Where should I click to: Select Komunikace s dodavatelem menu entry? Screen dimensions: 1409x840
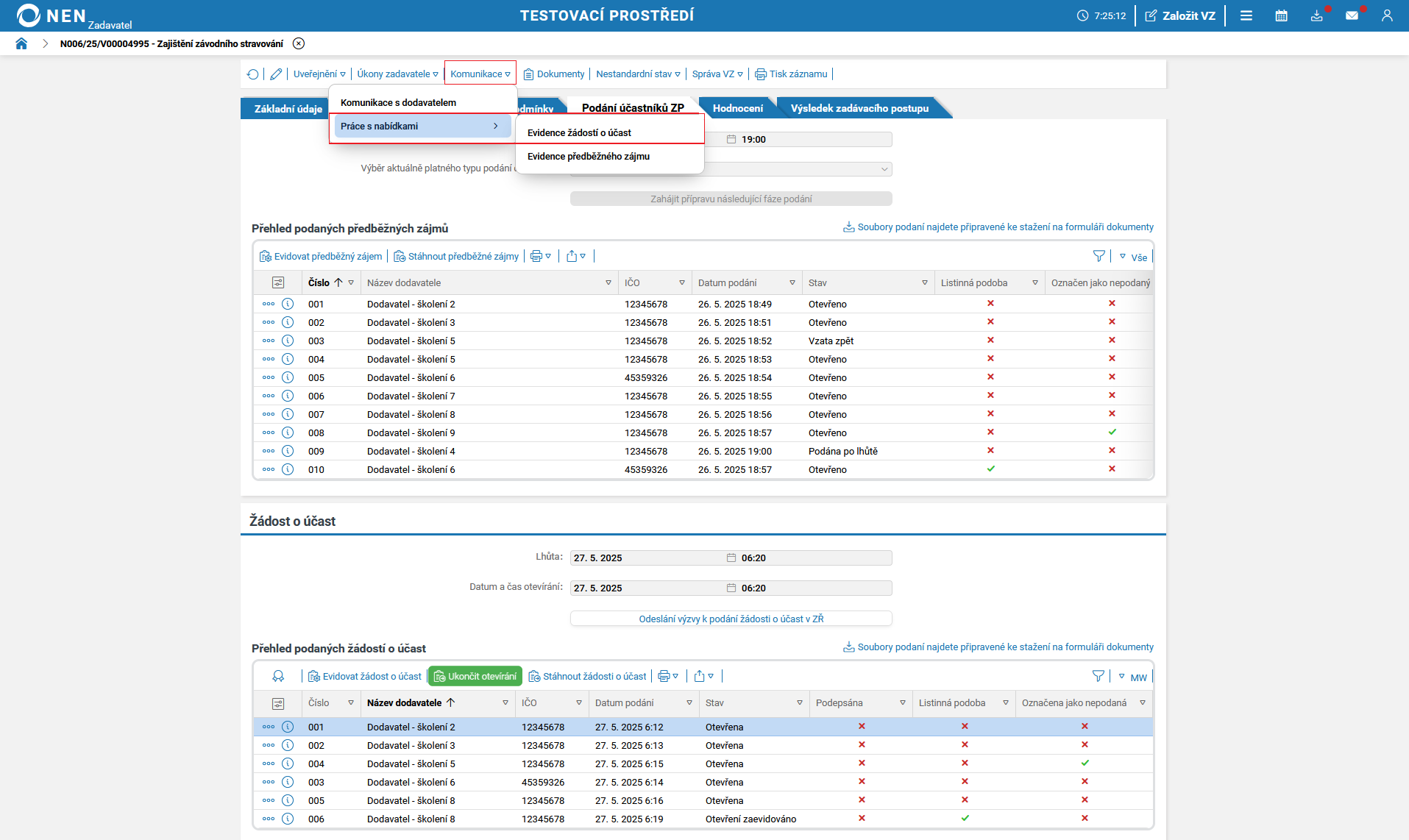pyautogui.click(x=398, y=102)
